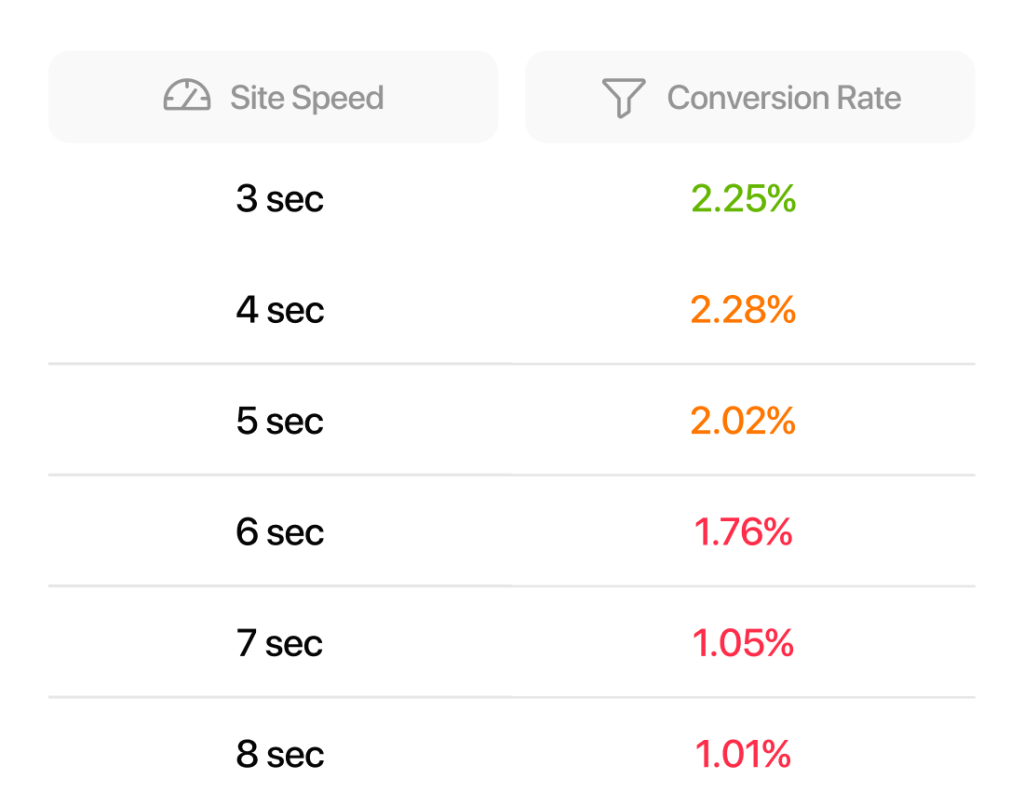Select the 8 sec site speed entry
The width and height of the screenshot is (1024, 806).
(x=280, y=754)
